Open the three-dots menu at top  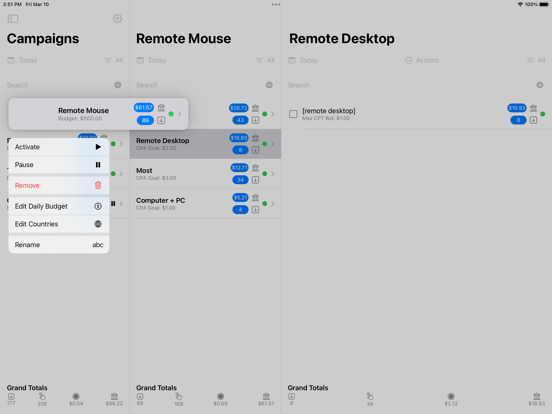276,5
